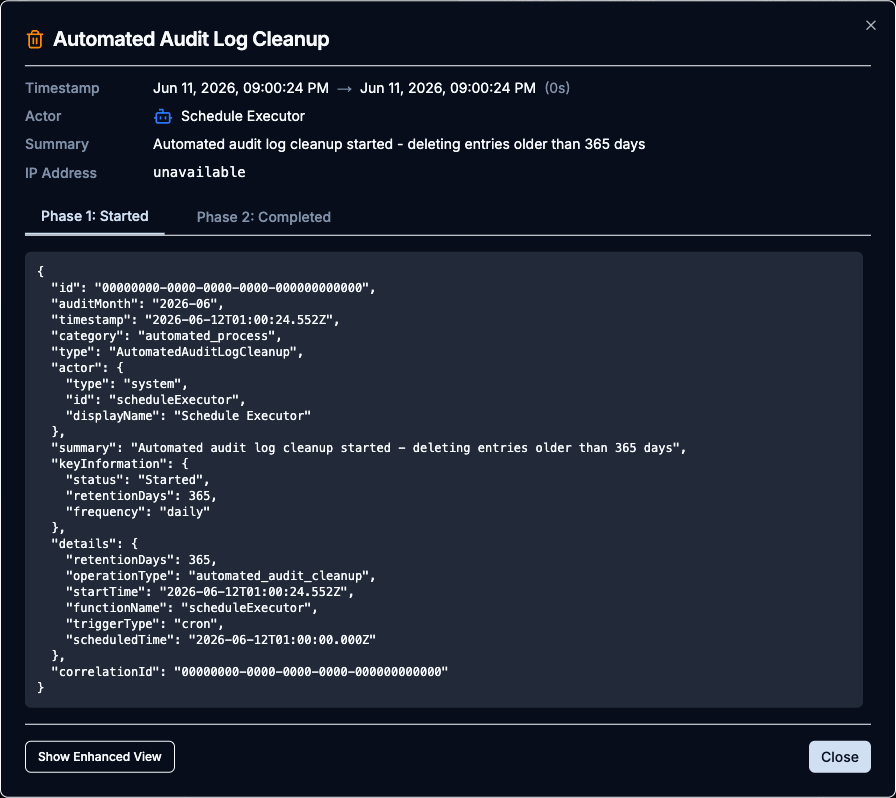
Task: Click the Summary field label
Action: pos(57,144)
